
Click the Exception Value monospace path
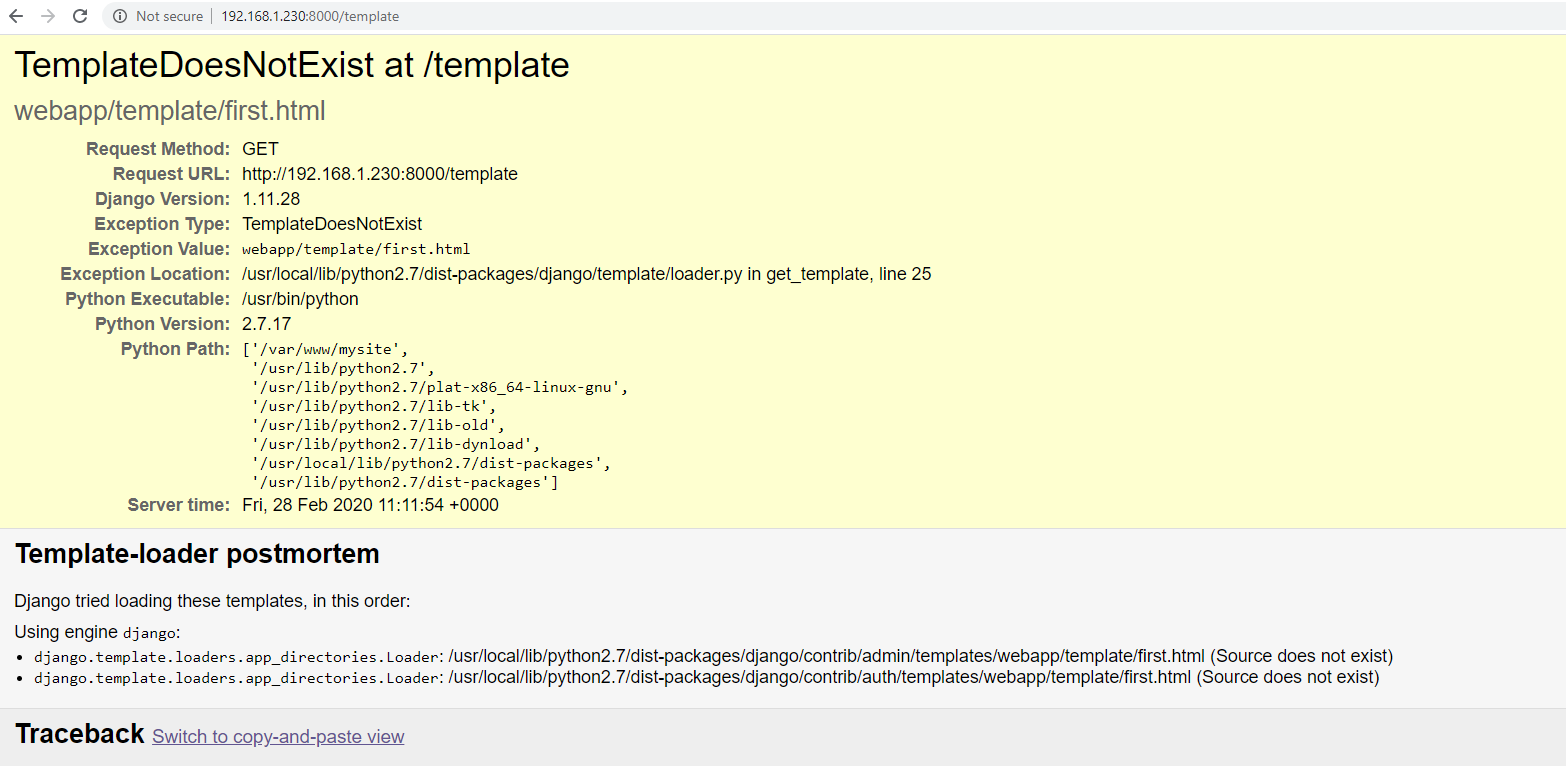tap(356, 249)
